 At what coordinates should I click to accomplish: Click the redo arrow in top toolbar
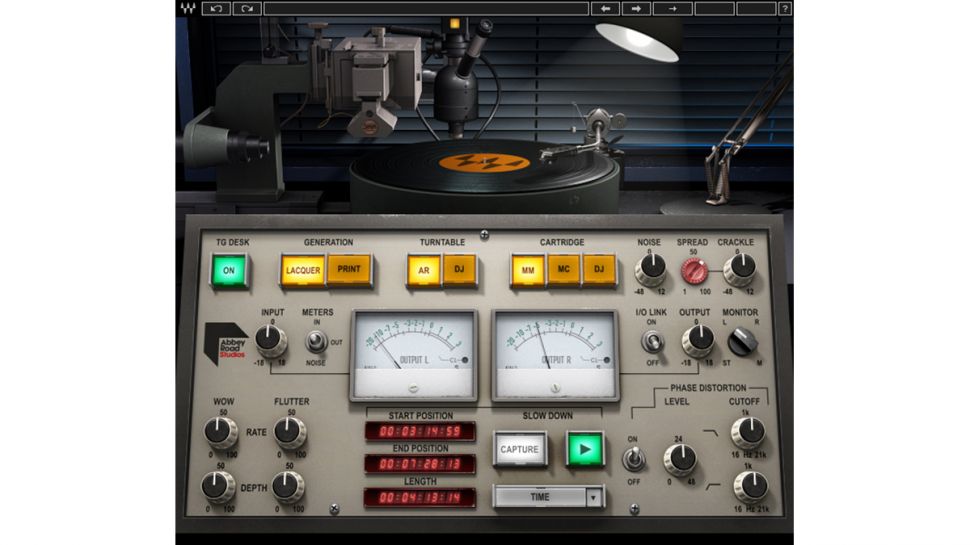247,8
